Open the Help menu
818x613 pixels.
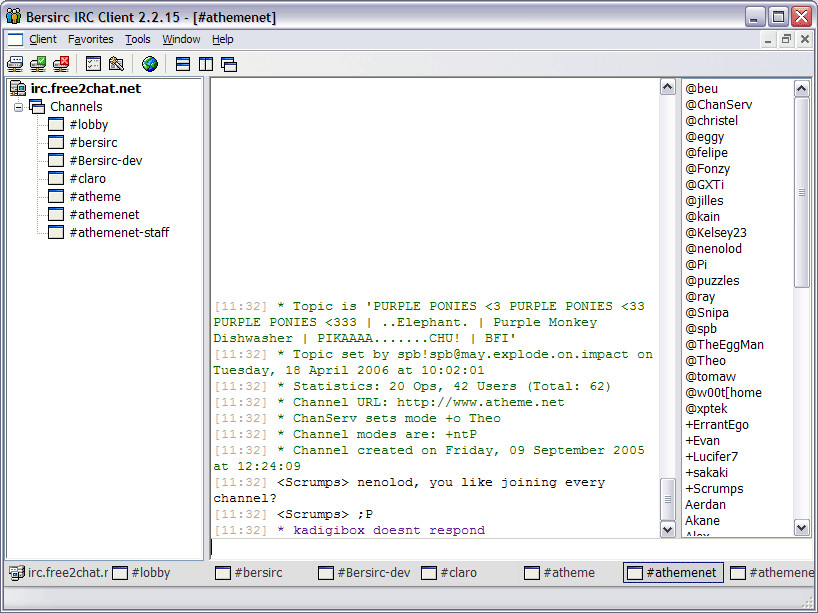223,39
